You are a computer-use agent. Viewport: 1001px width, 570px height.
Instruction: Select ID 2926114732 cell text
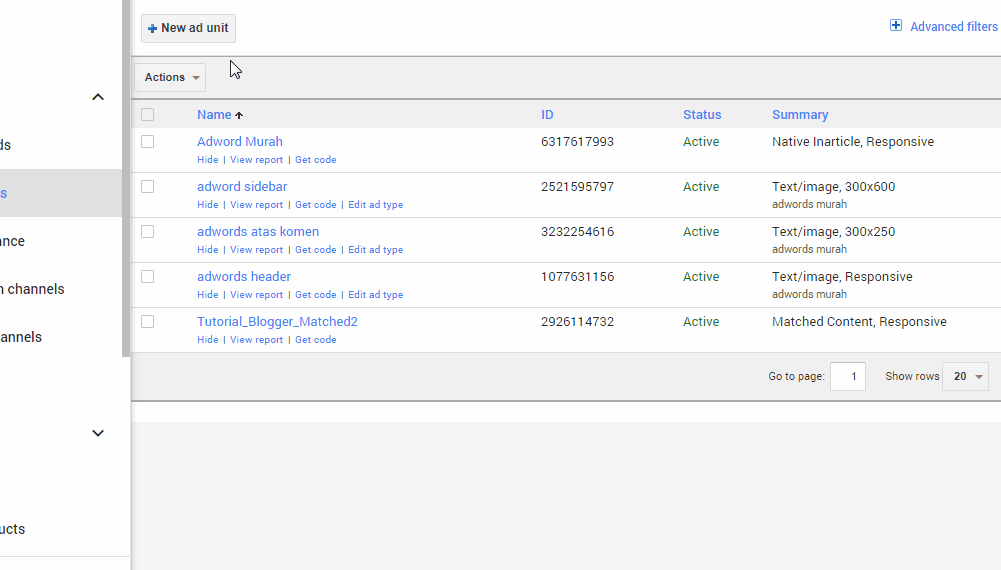point(577,322)
